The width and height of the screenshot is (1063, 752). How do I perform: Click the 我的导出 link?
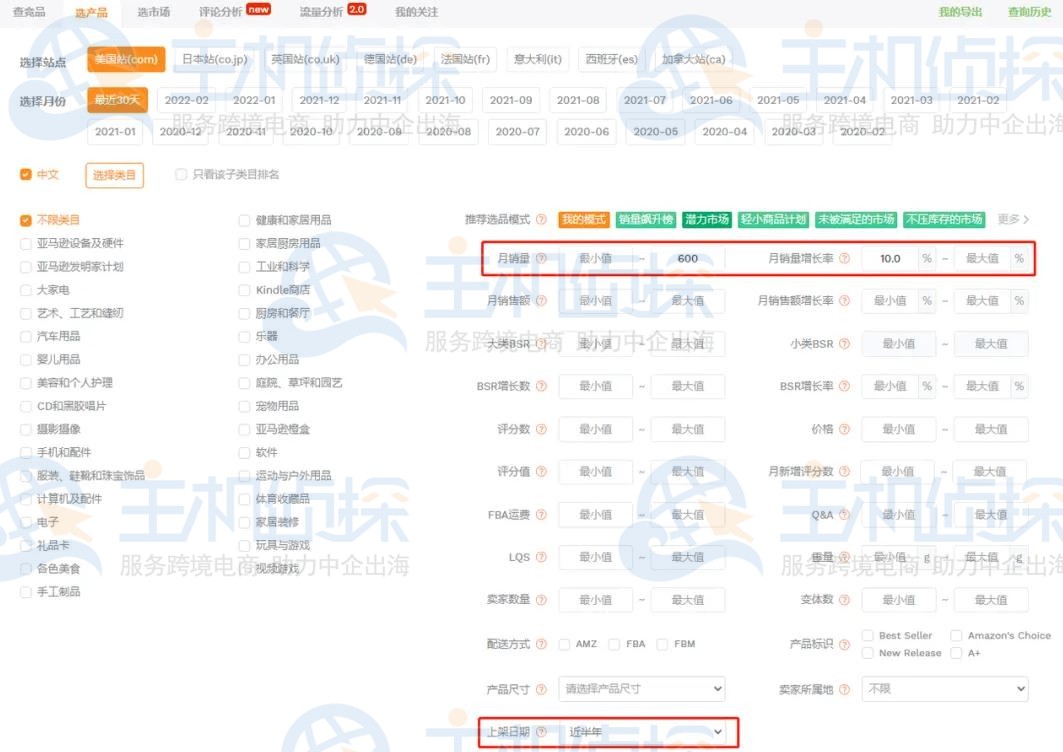pyautogui.click(x=960, y=12)
